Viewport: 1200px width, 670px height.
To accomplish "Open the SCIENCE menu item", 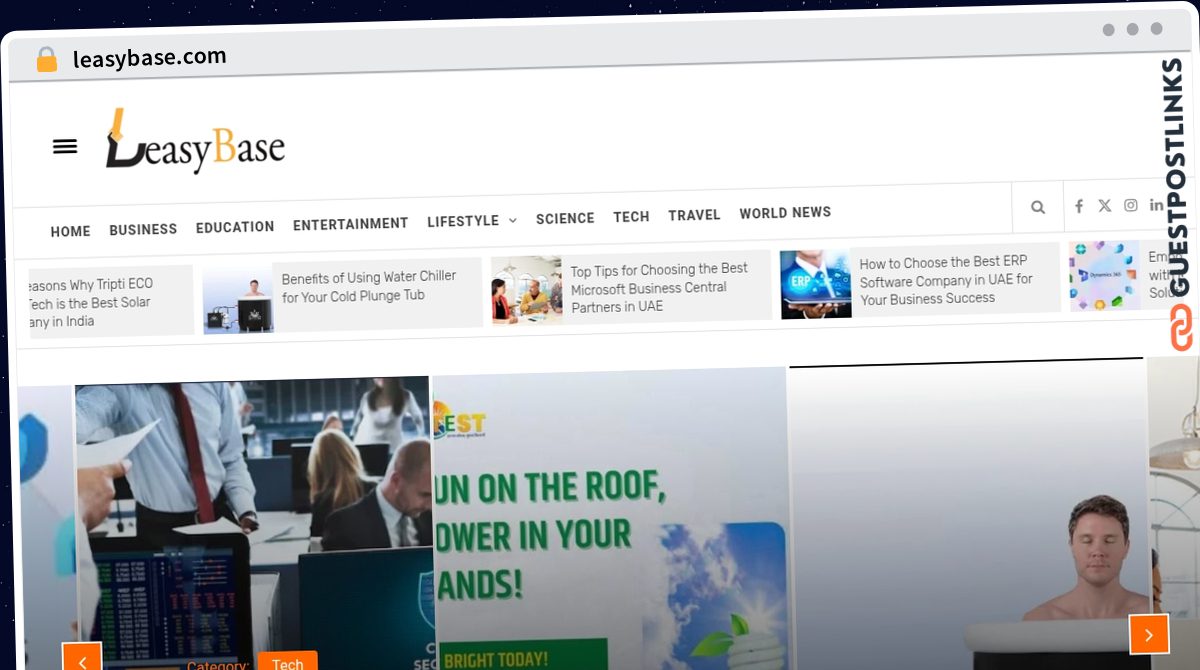I will click(x=565, y=218).
